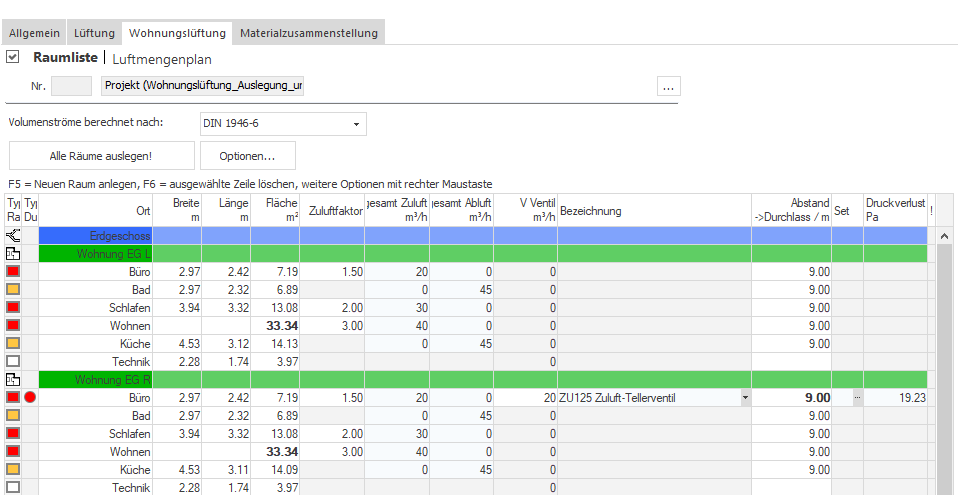
Task: Select the Erdgeschoss row label
Action: point(95,235)
